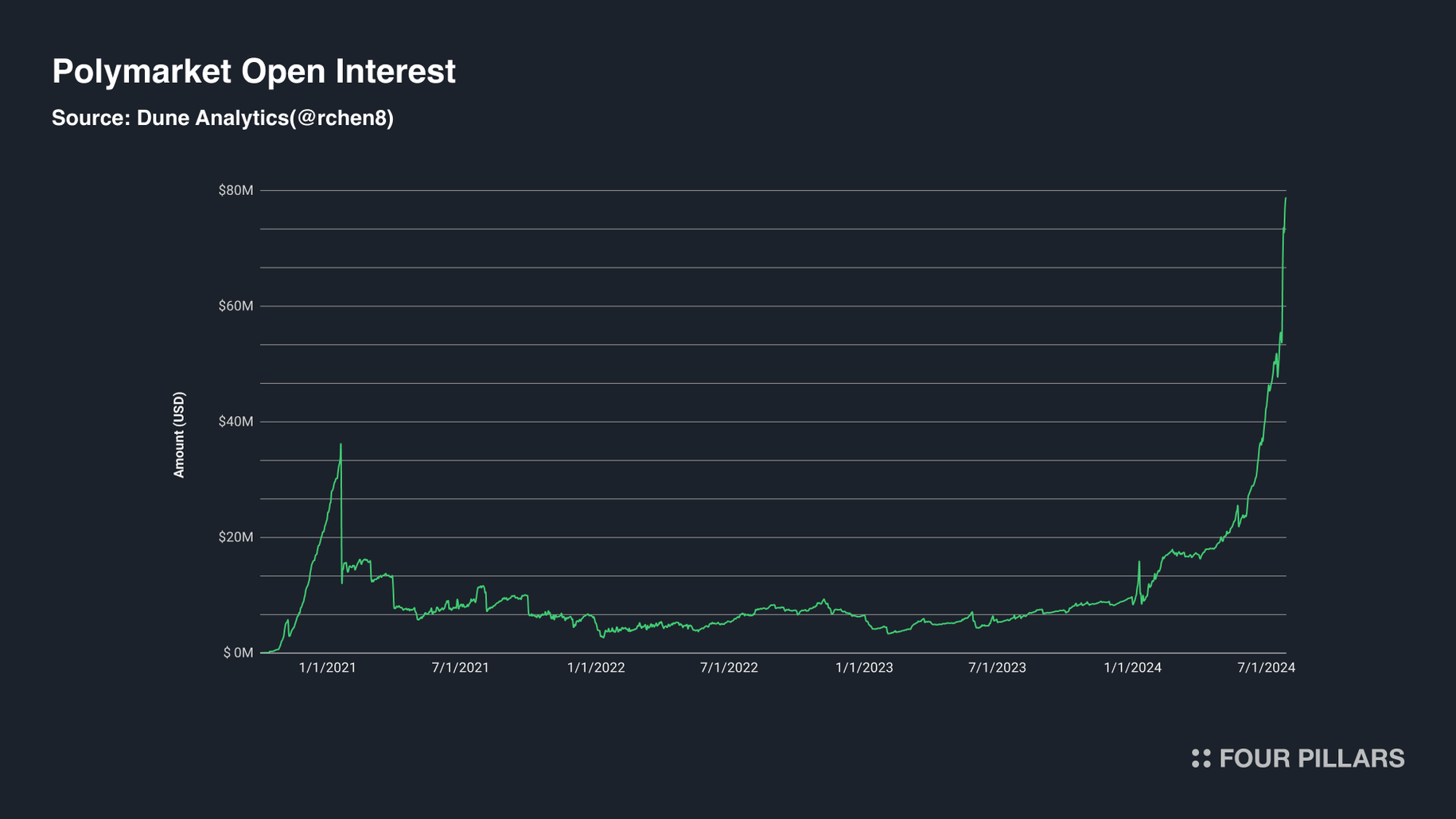Image resolution: width=1456 pixels, height=819 pixels.
Task: Click the 7/1/2022 date label
Action: pos(729,668)
